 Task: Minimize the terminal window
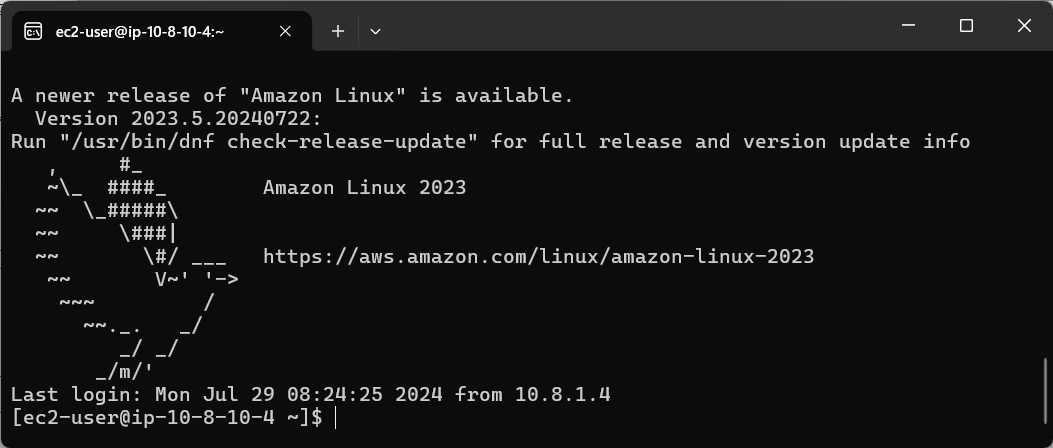click(x=908, y=26)
